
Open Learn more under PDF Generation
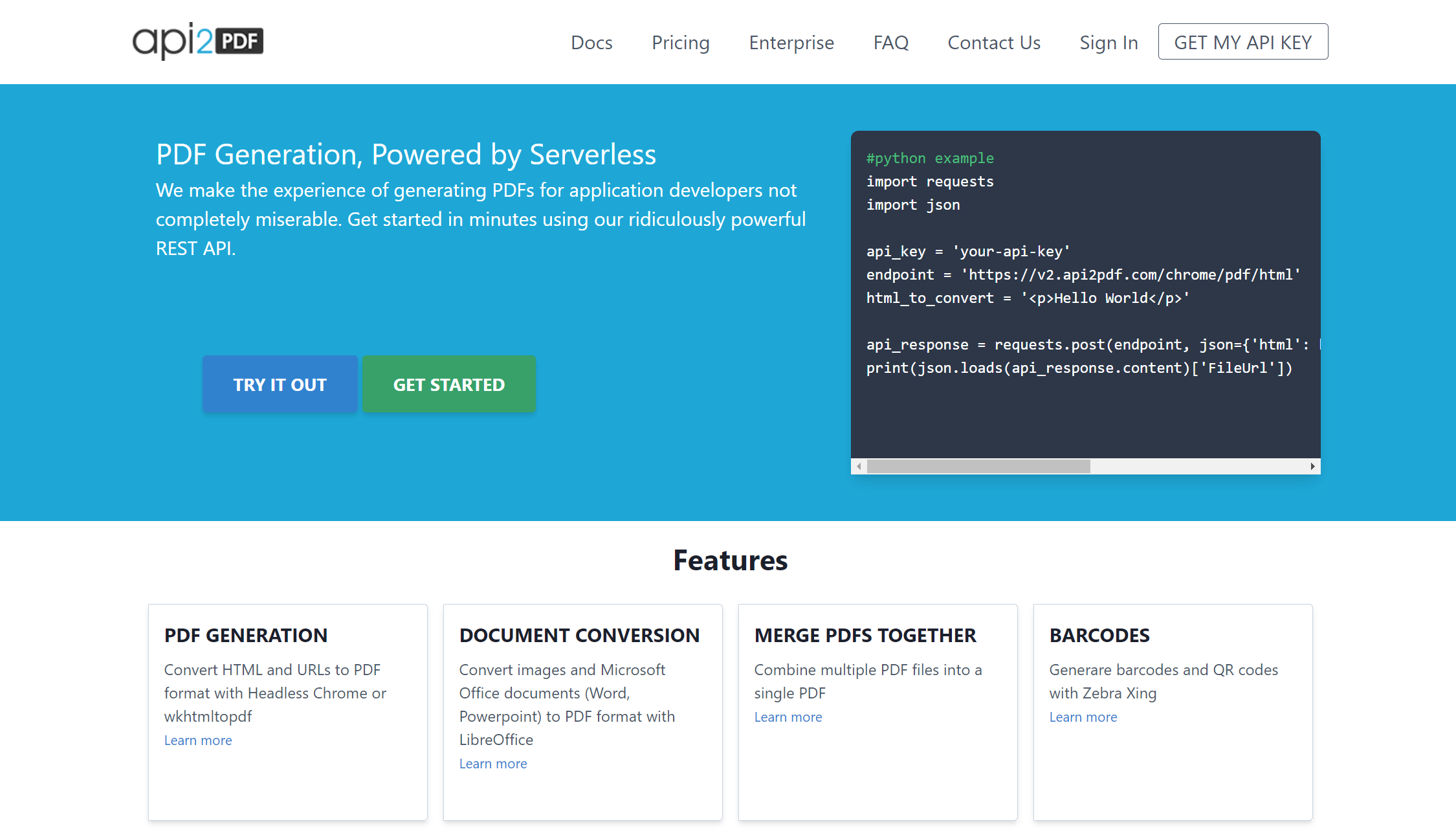(198, 740)
